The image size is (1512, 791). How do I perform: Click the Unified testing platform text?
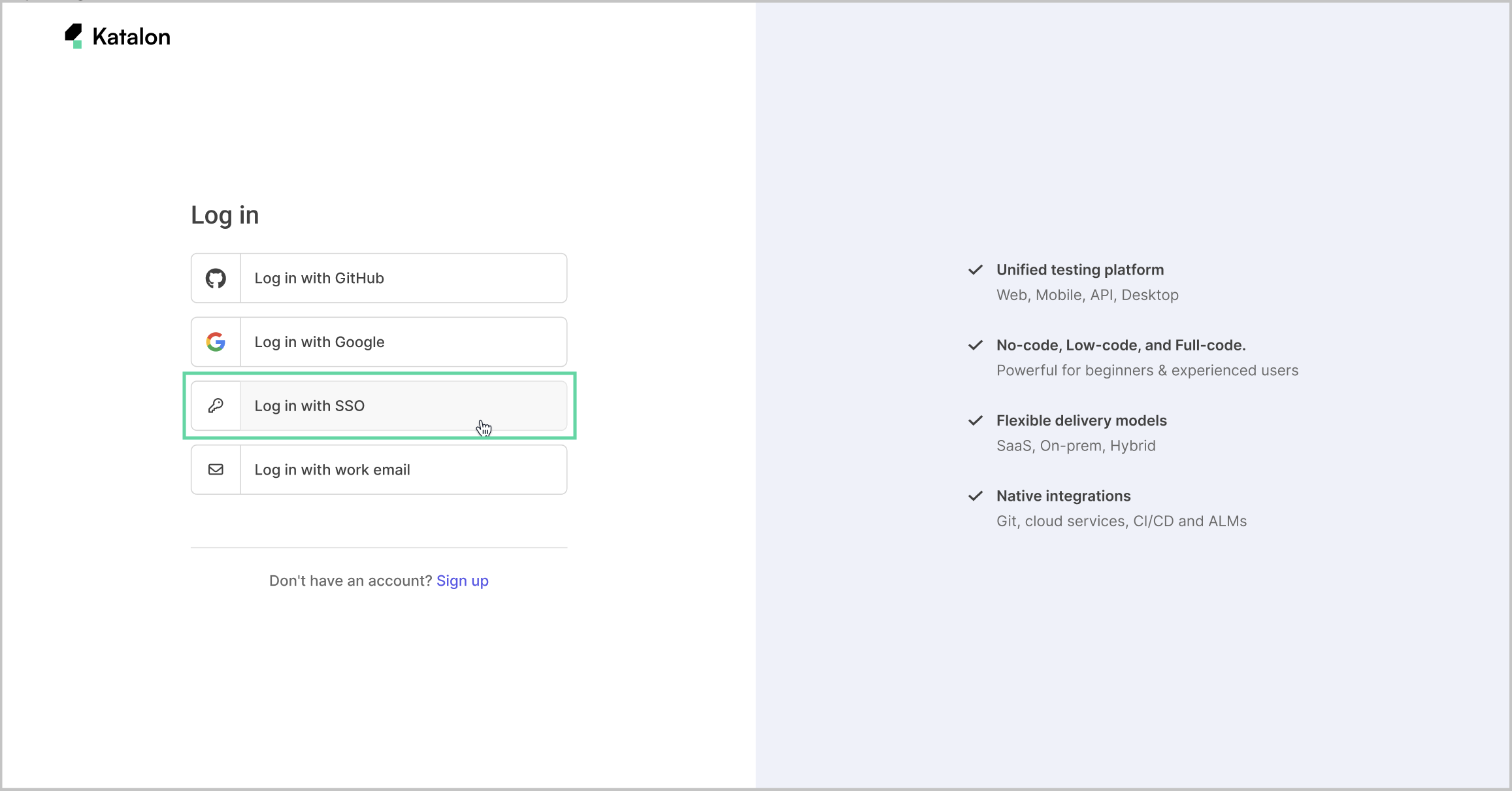[x=1079, y=269]
